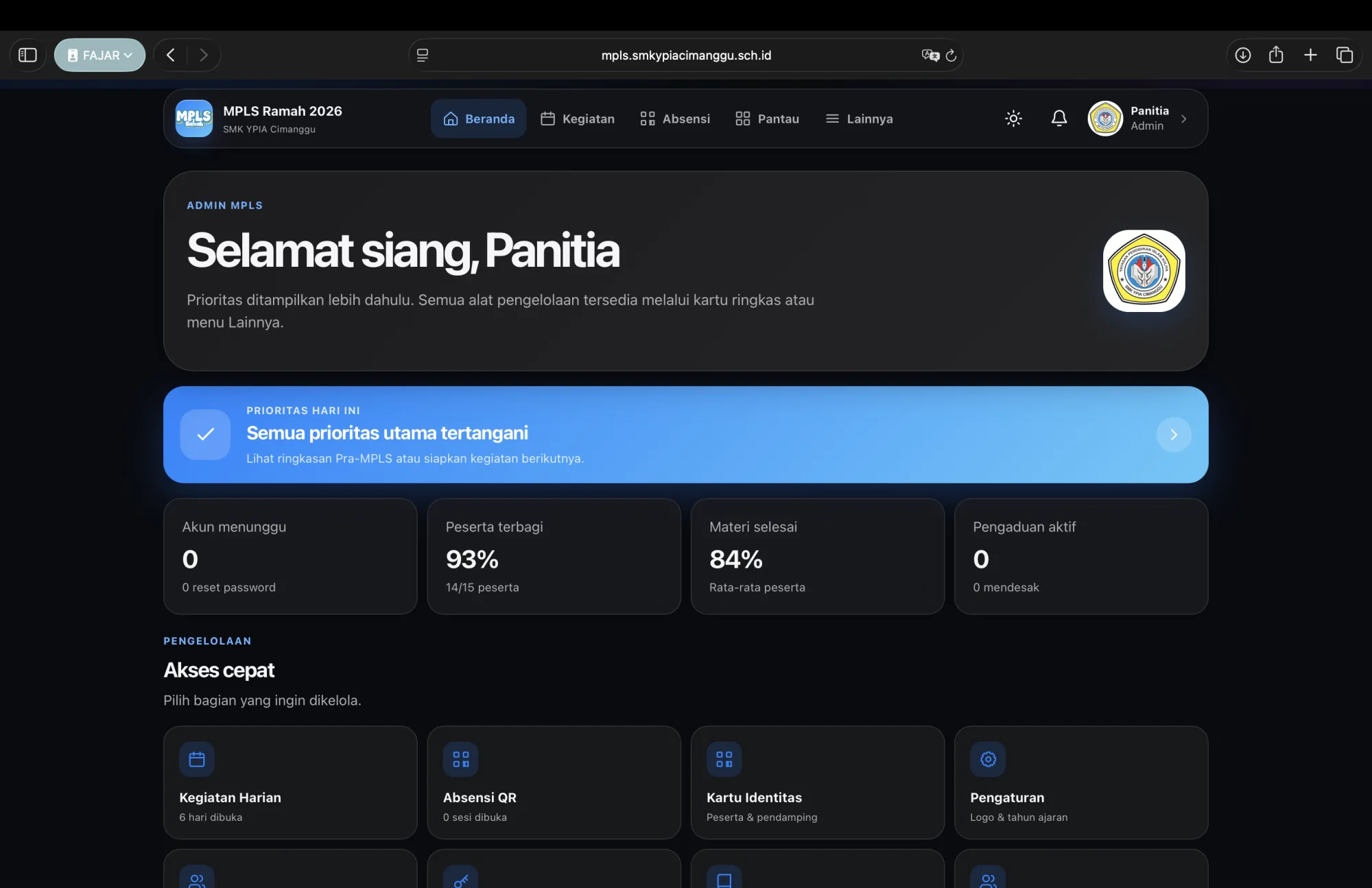This screenshot has width=1372, height=888.
Task: Switch to the Kegiatan tab
Action: (x=578, y=119)
